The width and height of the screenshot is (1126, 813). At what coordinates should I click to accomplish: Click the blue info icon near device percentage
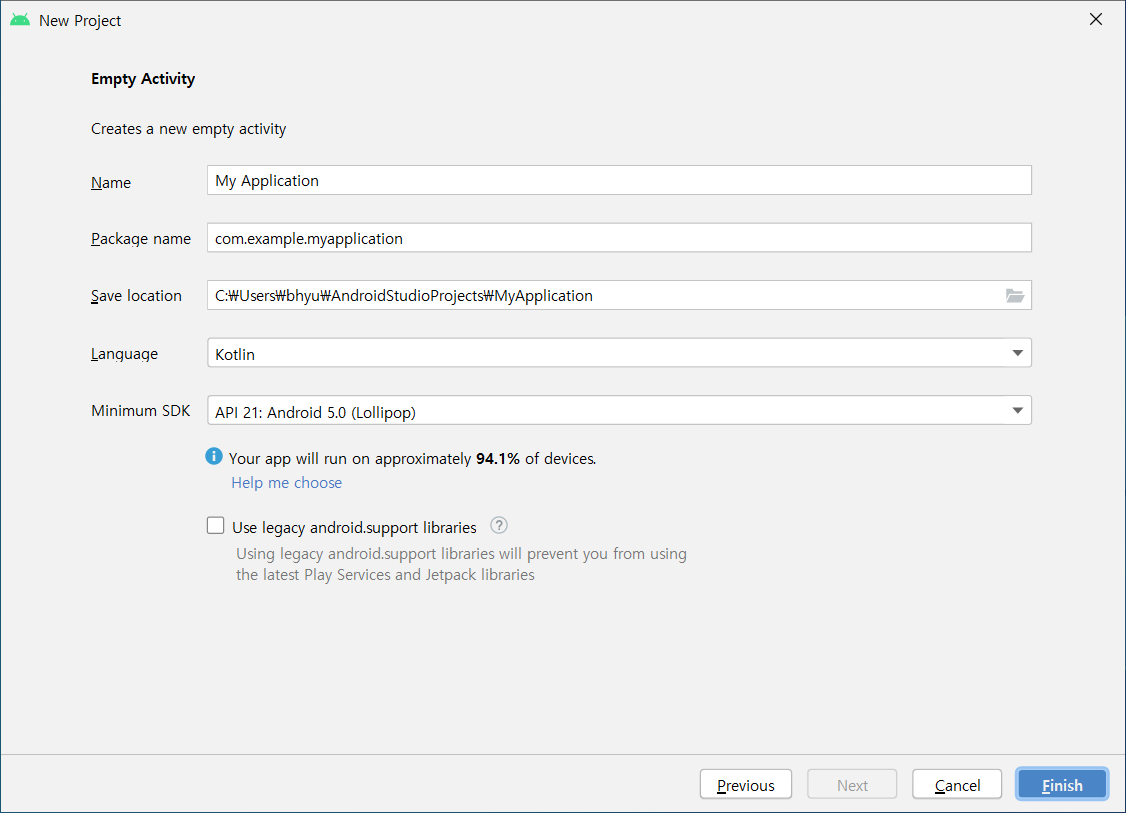click(x=214, y=456)
